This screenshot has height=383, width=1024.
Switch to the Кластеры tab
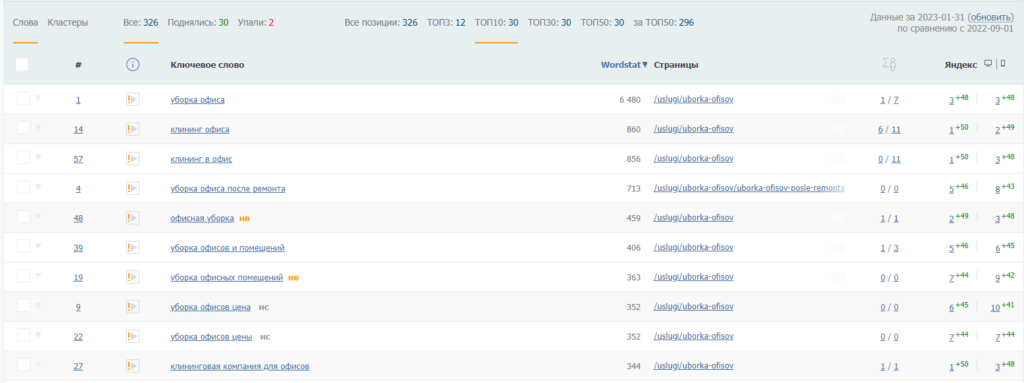(x=68, y=23)
